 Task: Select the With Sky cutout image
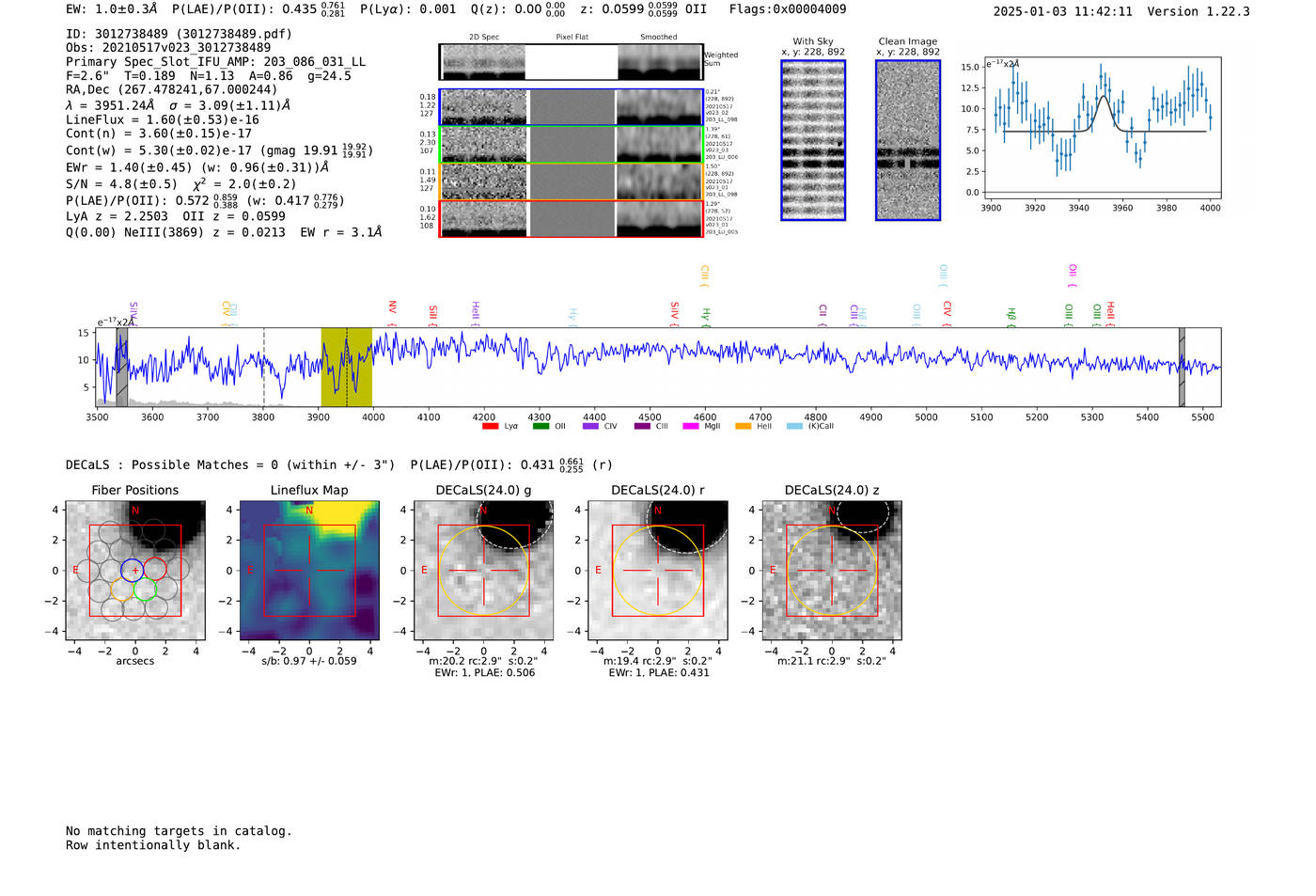coord(813,140)
